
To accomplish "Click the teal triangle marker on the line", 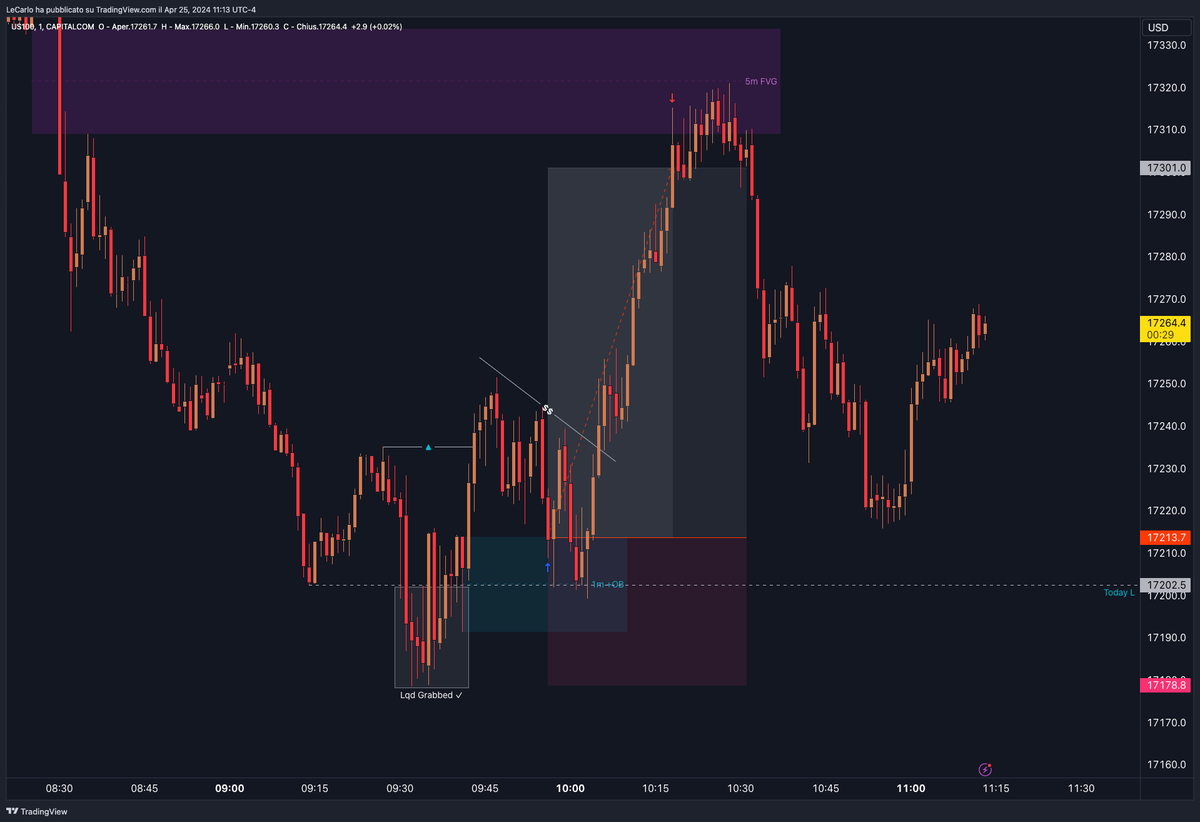I will (x=428, y=447).
